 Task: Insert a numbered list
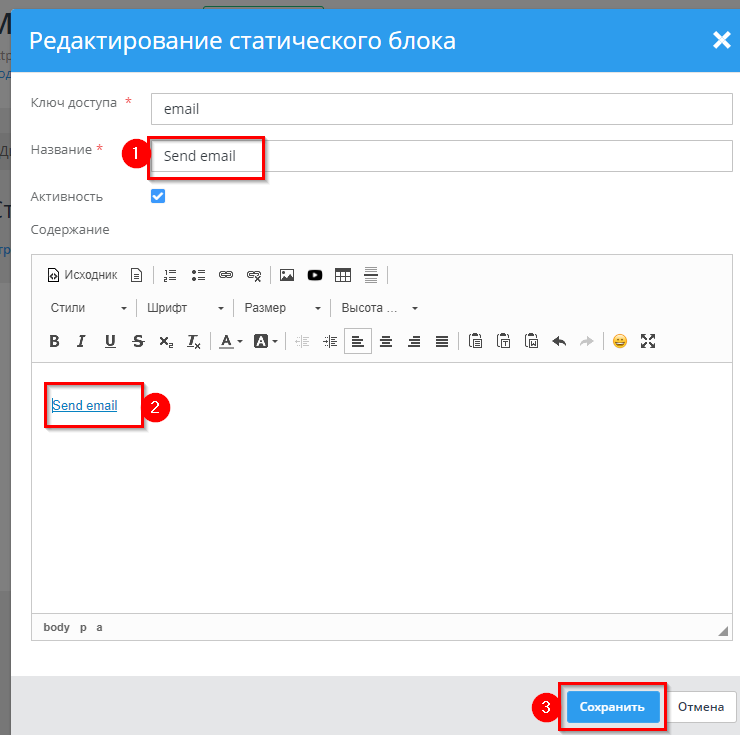tap(170, 275)
